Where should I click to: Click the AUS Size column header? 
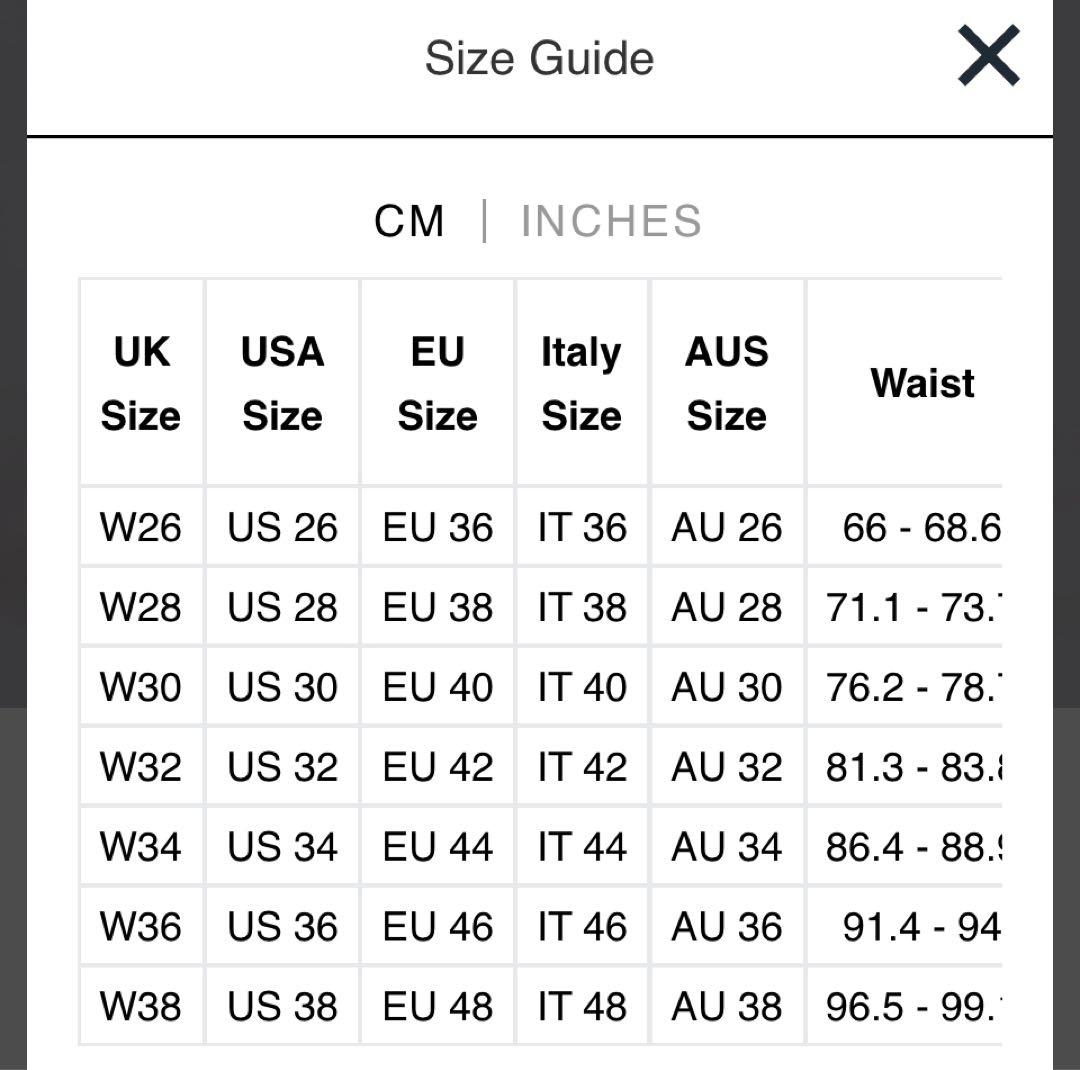[x=727, y=383]
